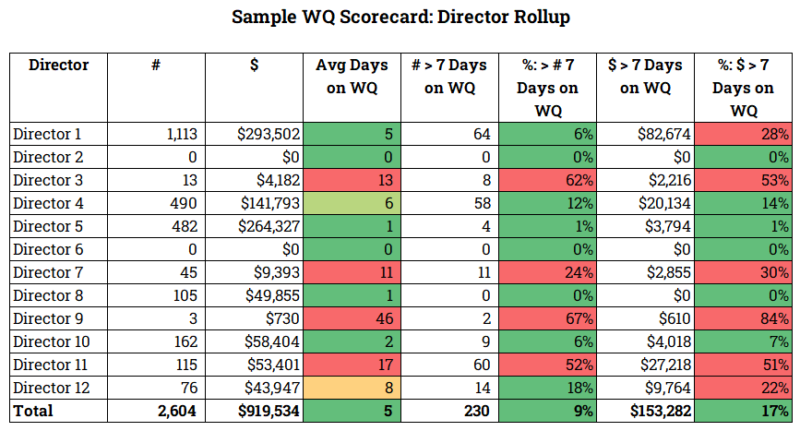Select the 'Director' column header cell
Image resolution: width=800 pixels, height=431 pixels.
(59, 66)
